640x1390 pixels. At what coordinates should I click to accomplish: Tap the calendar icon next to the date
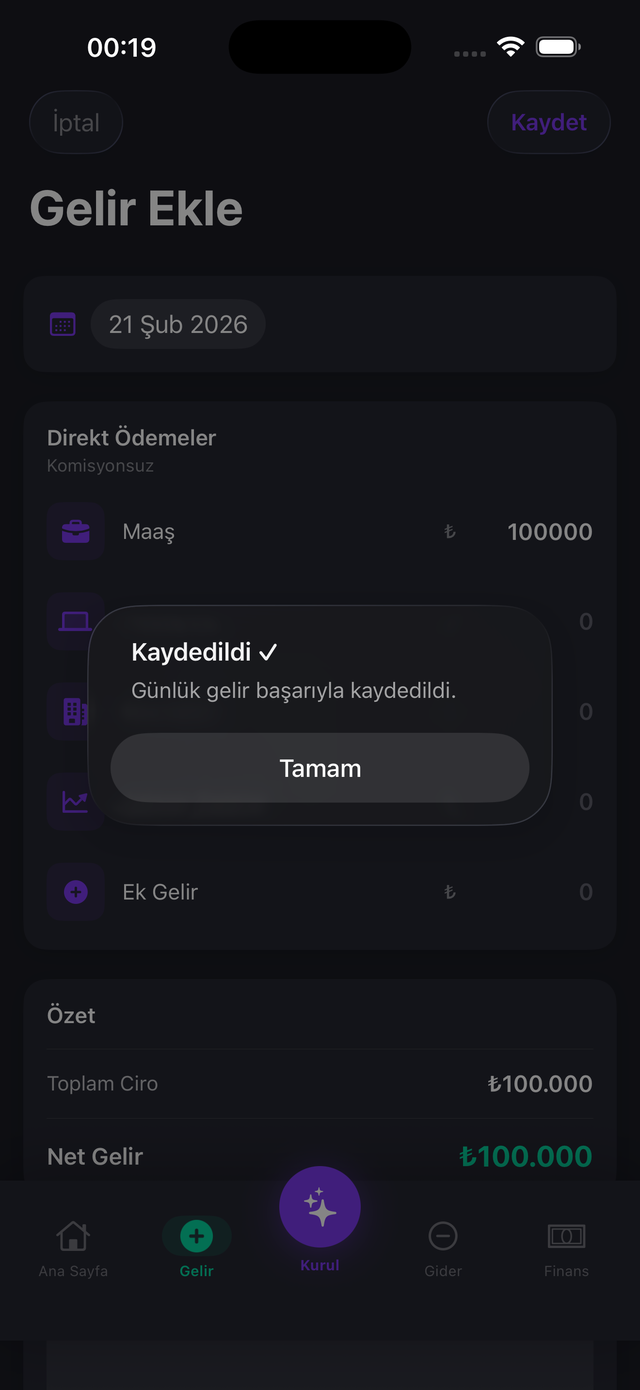[62, 323]
